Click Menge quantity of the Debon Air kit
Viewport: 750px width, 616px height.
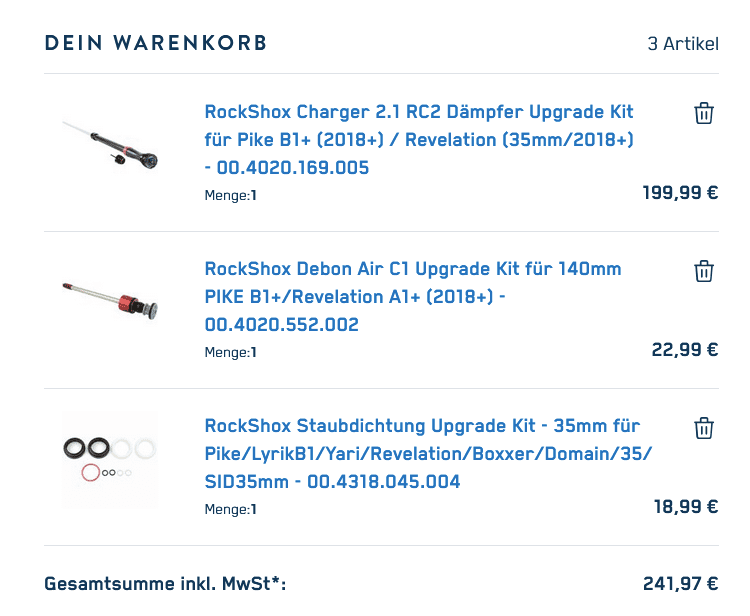tap(231, 352)
